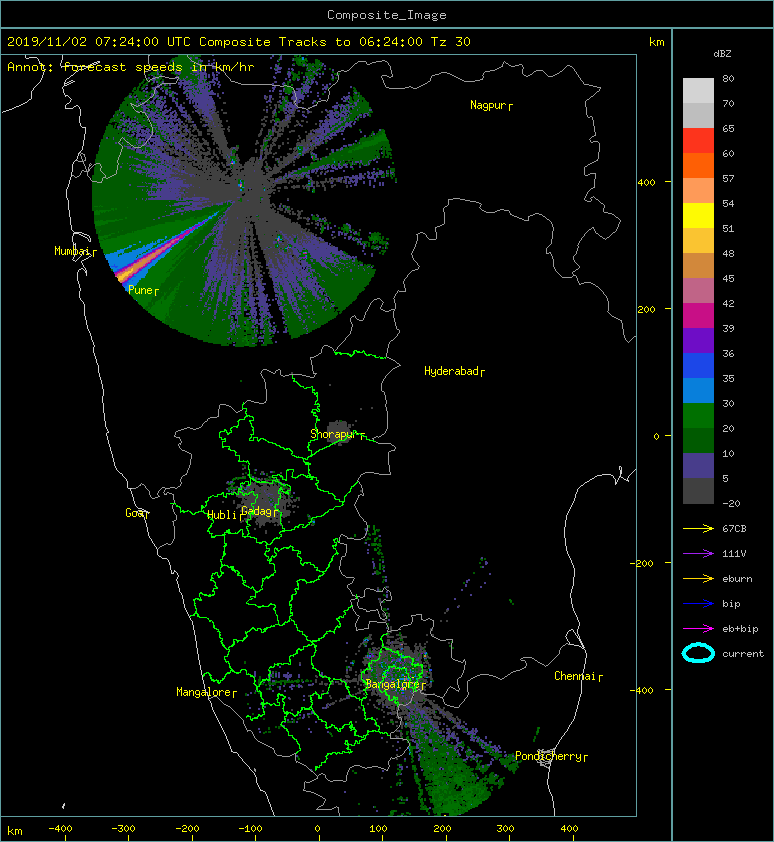Select the light blue swatch between 35 and 30
774x842 pixels.
698,391
